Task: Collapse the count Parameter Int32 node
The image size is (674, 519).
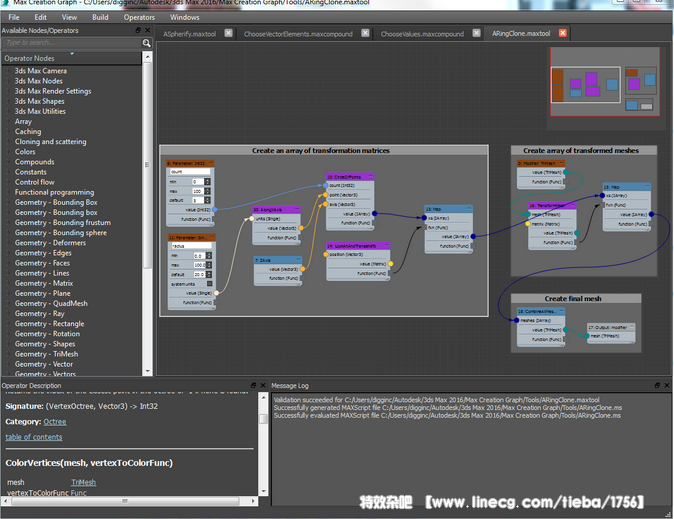Action: 211,163
